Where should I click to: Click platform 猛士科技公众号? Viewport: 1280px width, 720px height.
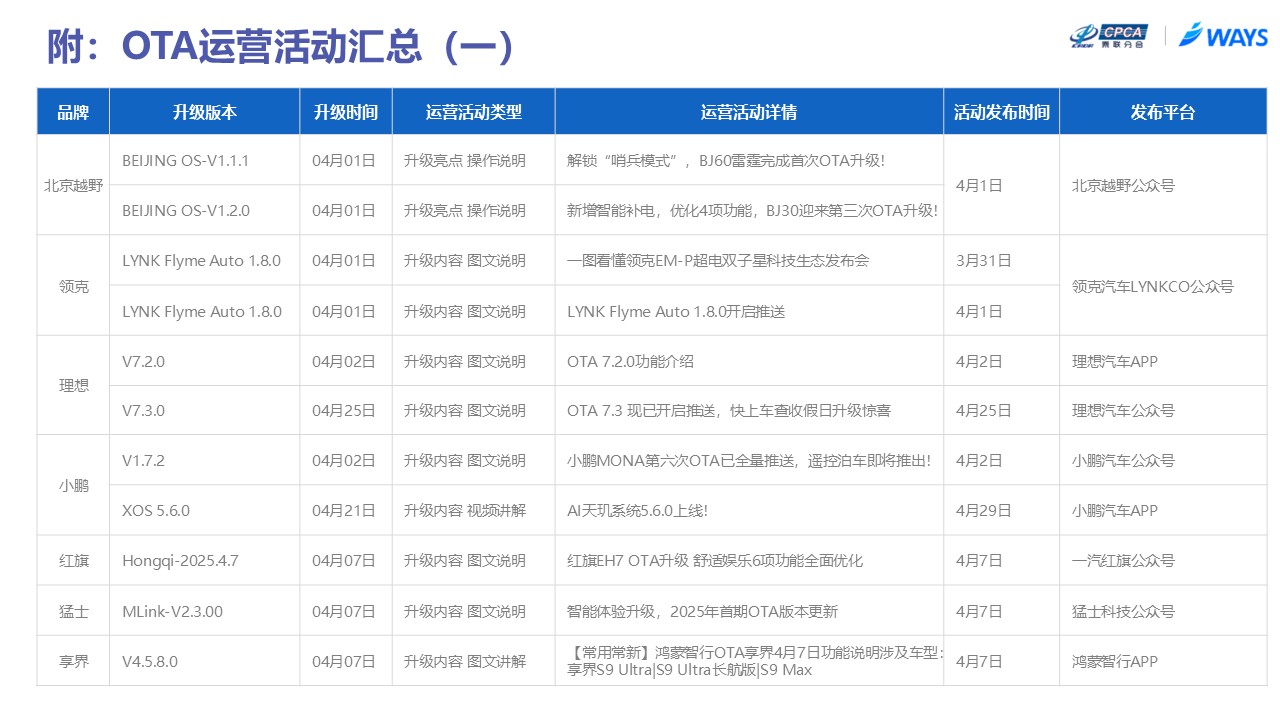click(x=1123, y=611)
